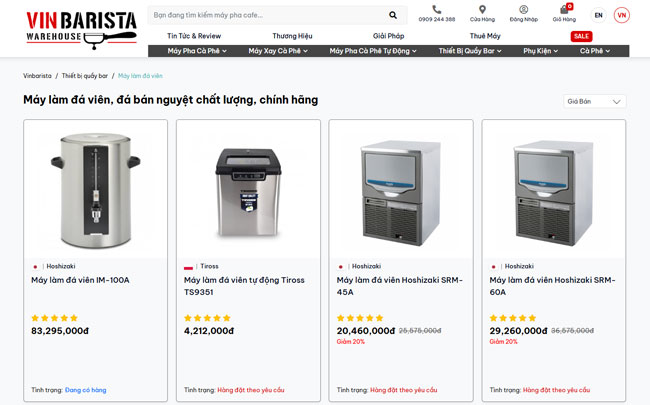Click the login user icon
The width and height of the screenshot is (650, 405).
pos(523,10)
